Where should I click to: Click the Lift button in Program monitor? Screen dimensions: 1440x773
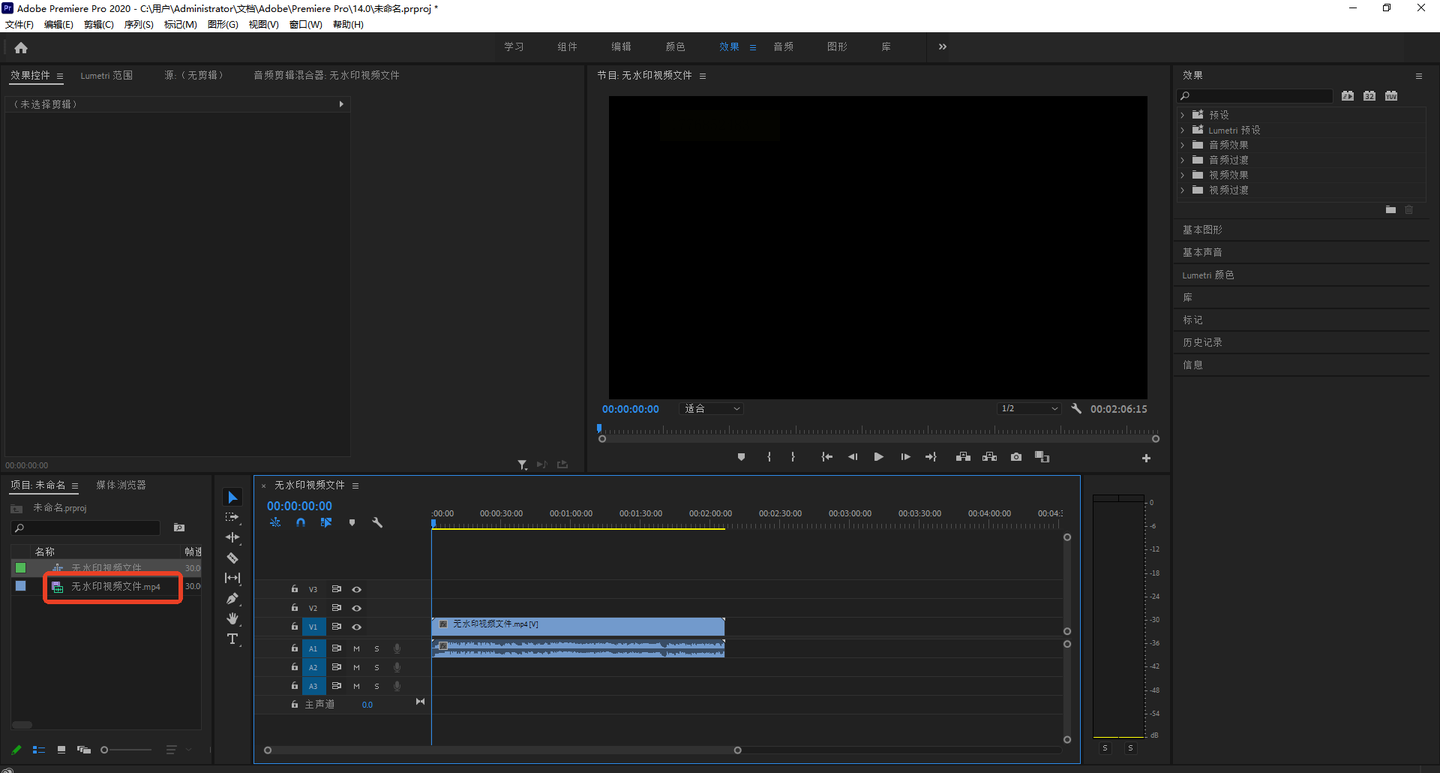(x=962, y=457)
